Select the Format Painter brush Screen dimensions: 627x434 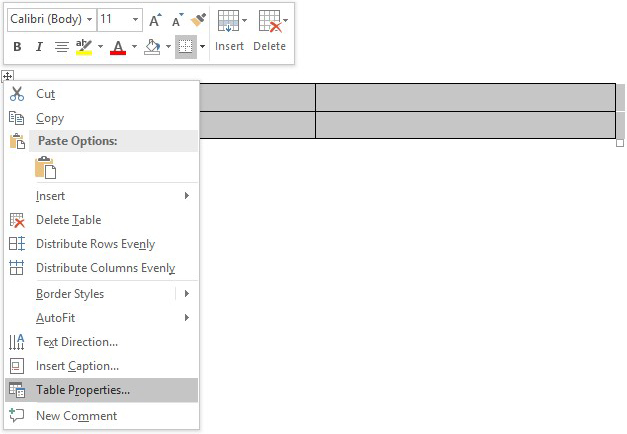pyautogui.click(x=197, y=19)
